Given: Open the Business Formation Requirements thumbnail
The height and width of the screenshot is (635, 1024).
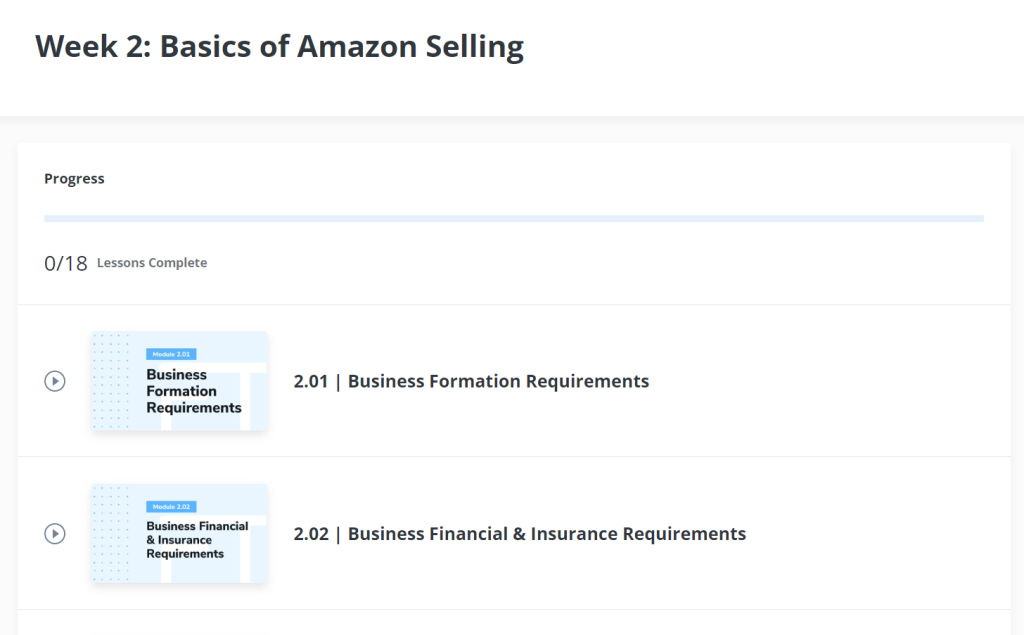Looking at the screenshot, I should [180, 381].
